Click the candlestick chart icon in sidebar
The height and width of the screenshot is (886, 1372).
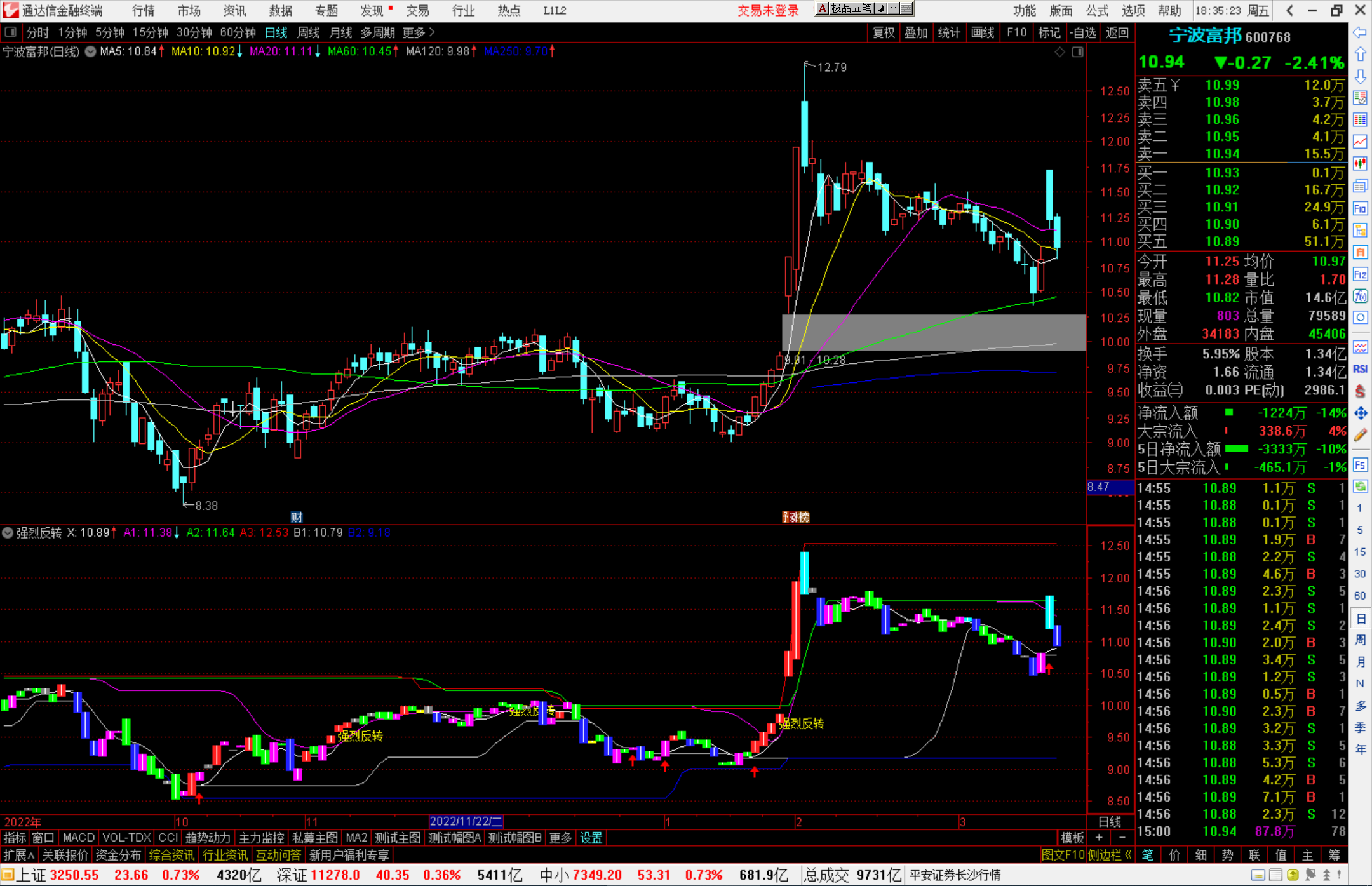click(1360, 163)
